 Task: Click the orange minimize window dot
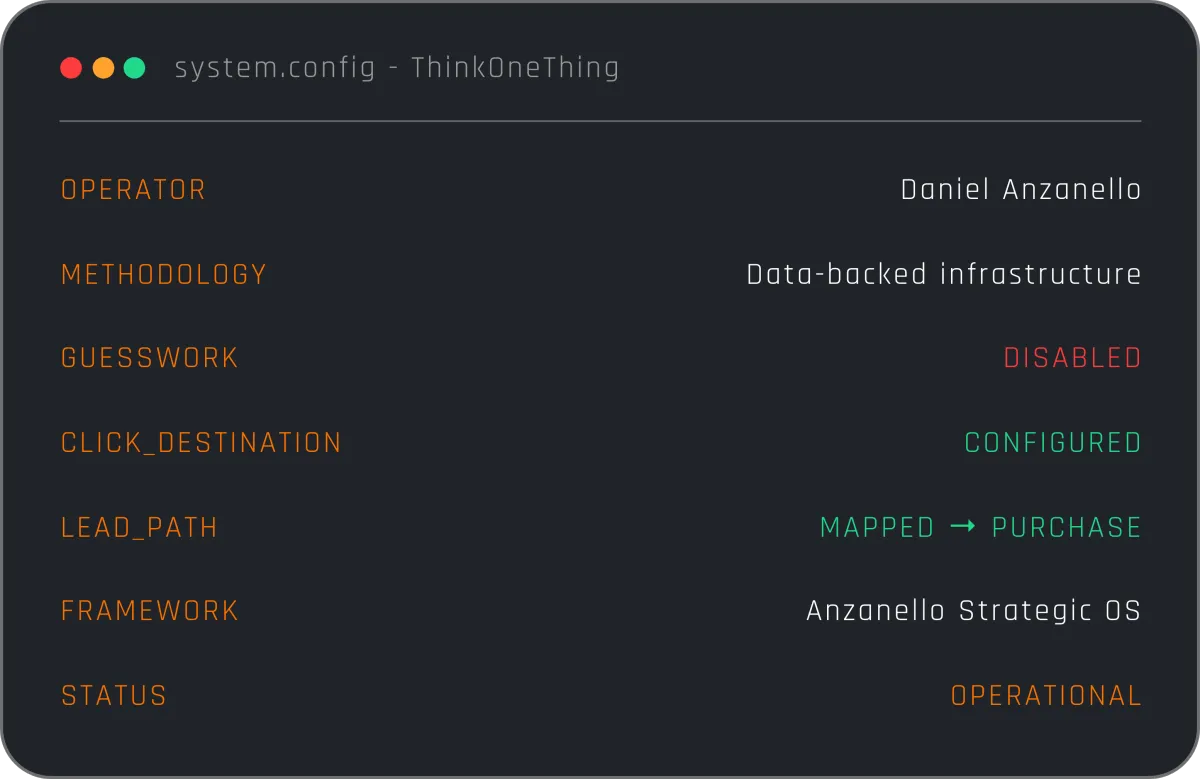click(x=103, y=68)
